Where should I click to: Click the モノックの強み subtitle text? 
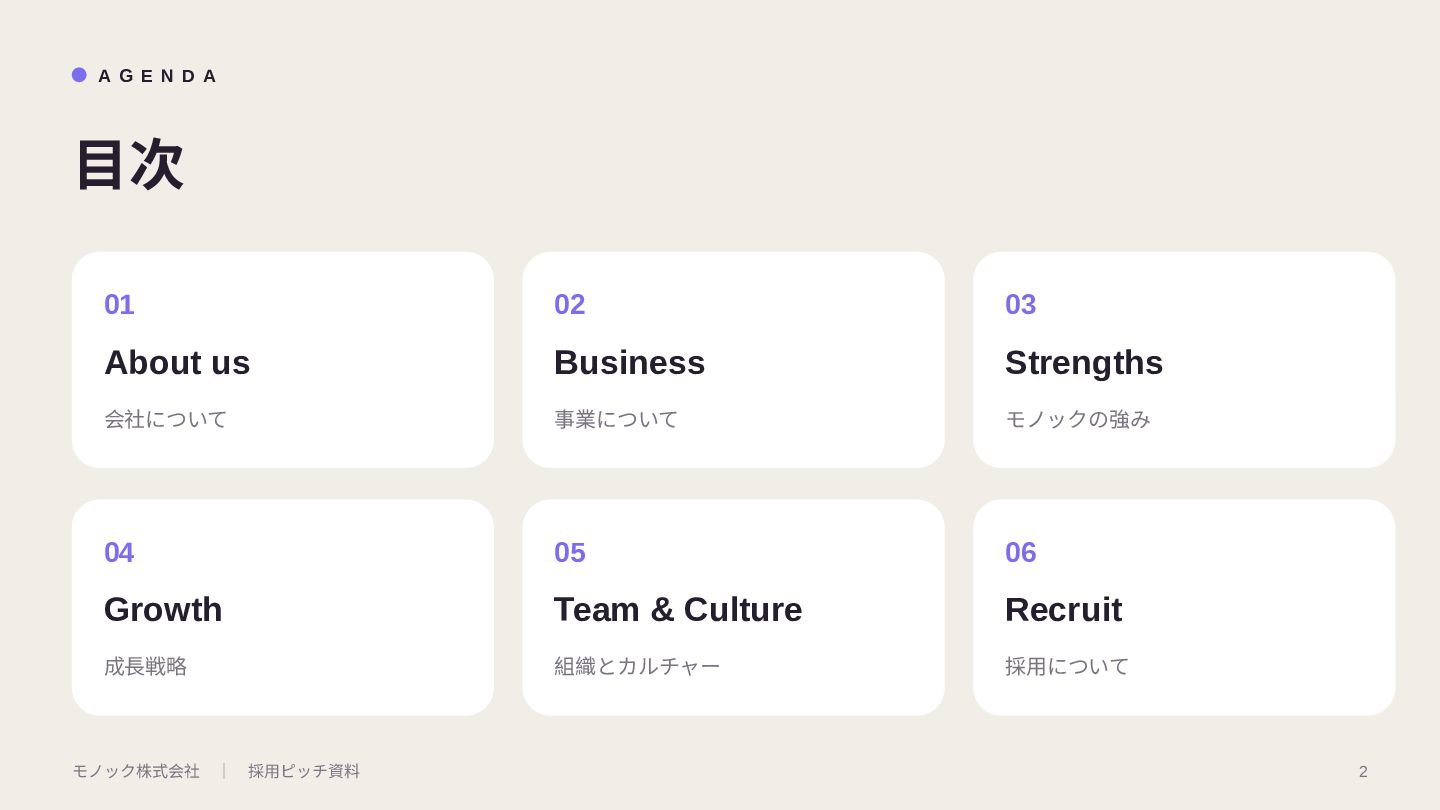coord(1078,419)
